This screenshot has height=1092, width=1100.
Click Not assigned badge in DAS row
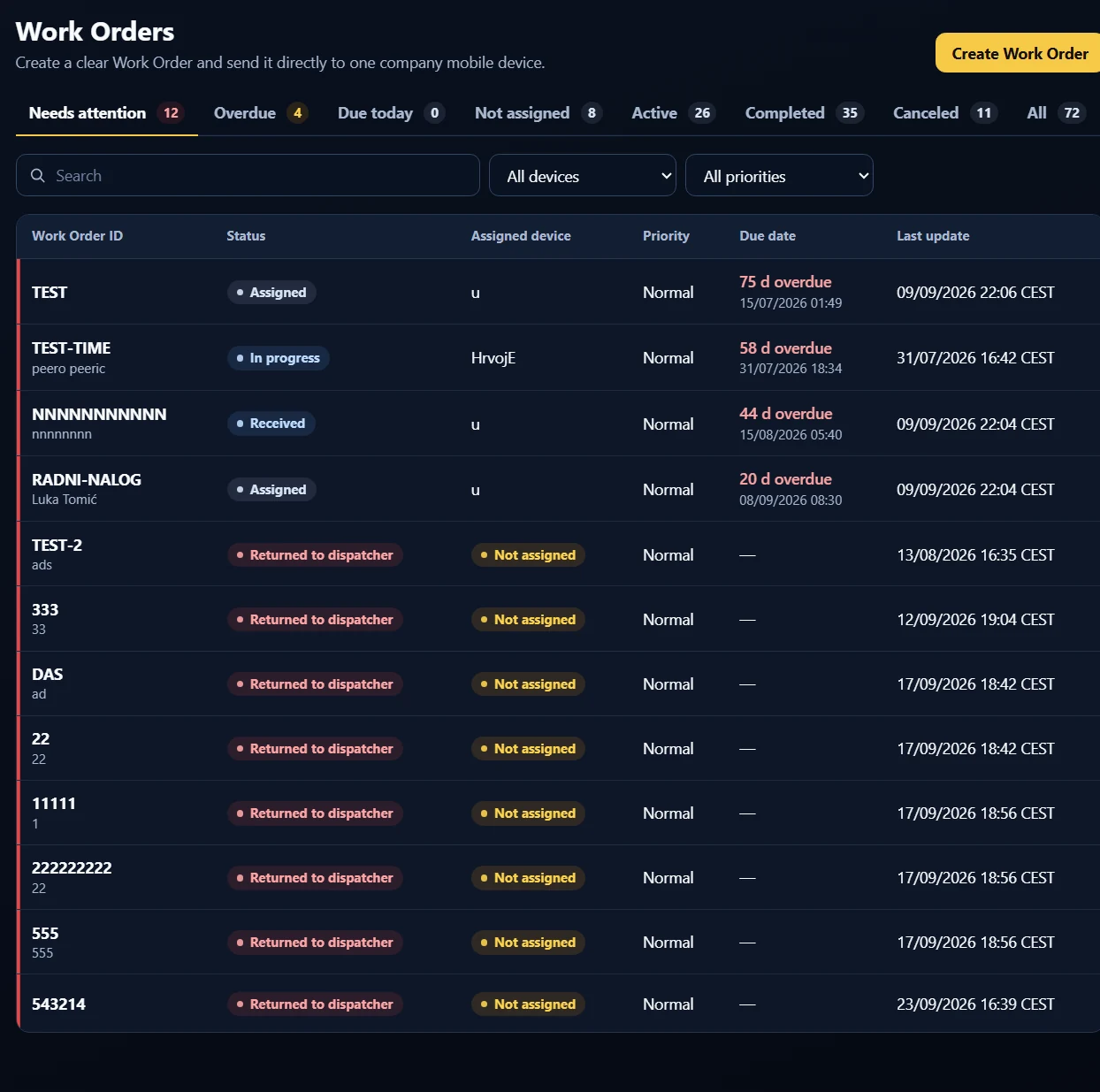click(x=528, y=684)
